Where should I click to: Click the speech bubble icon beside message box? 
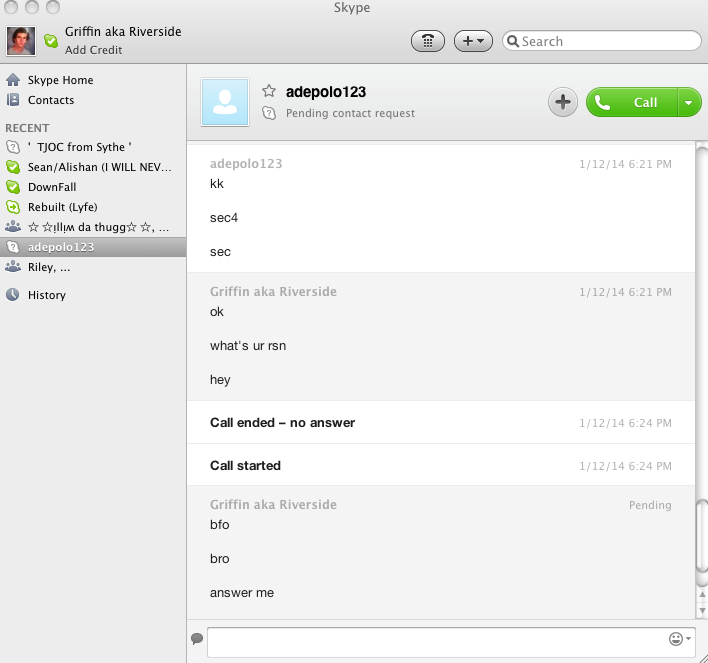(x=197, y=639)
